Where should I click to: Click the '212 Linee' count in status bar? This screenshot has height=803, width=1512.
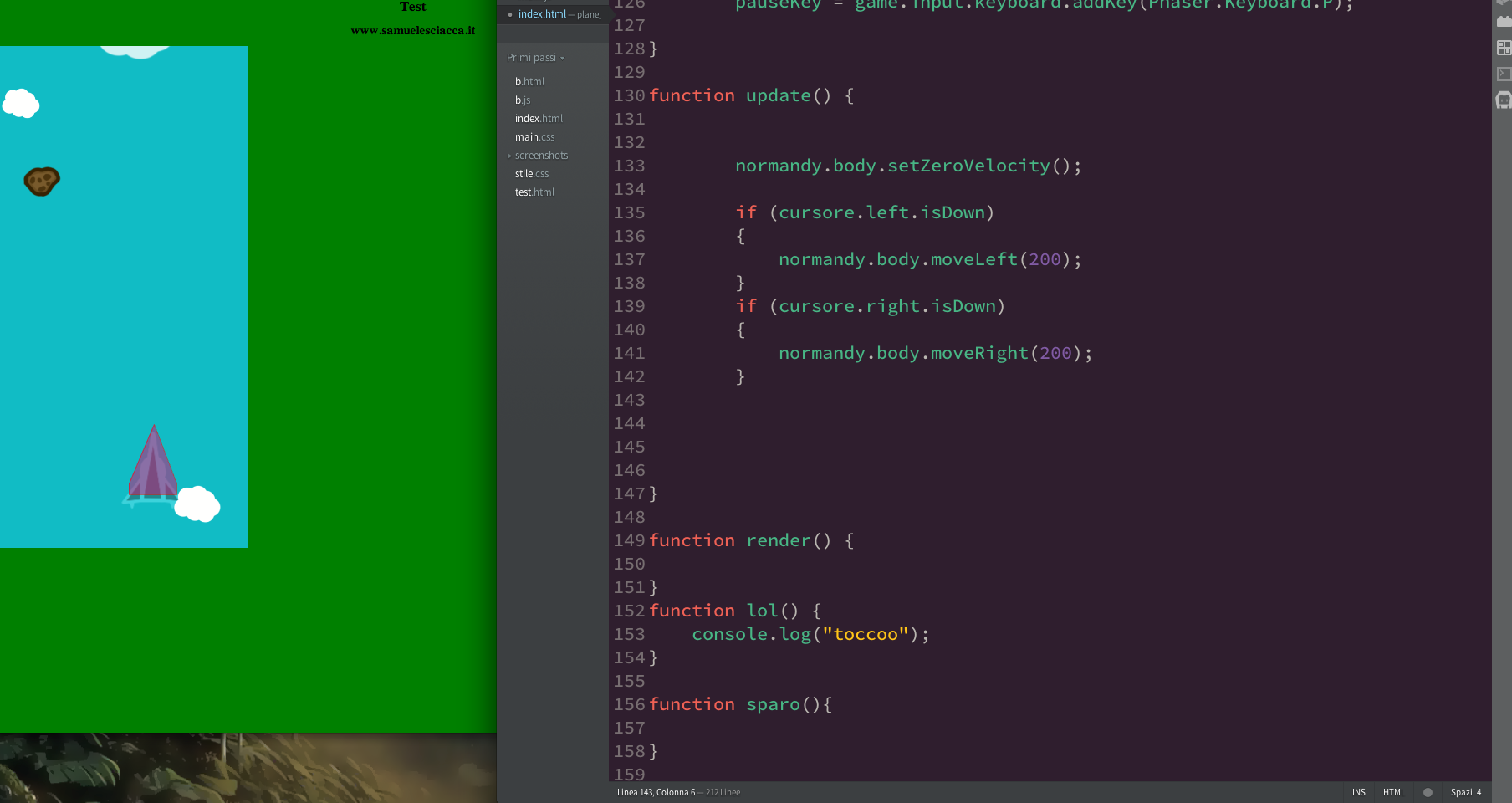(x=723, y=792)
